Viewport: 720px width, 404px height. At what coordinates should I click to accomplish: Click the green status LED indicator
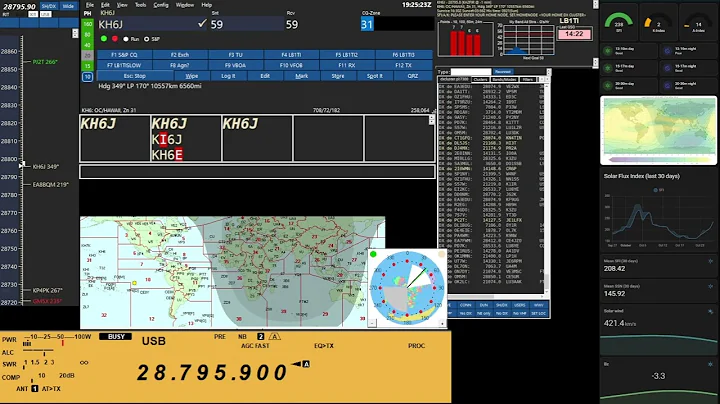[104, 39]
